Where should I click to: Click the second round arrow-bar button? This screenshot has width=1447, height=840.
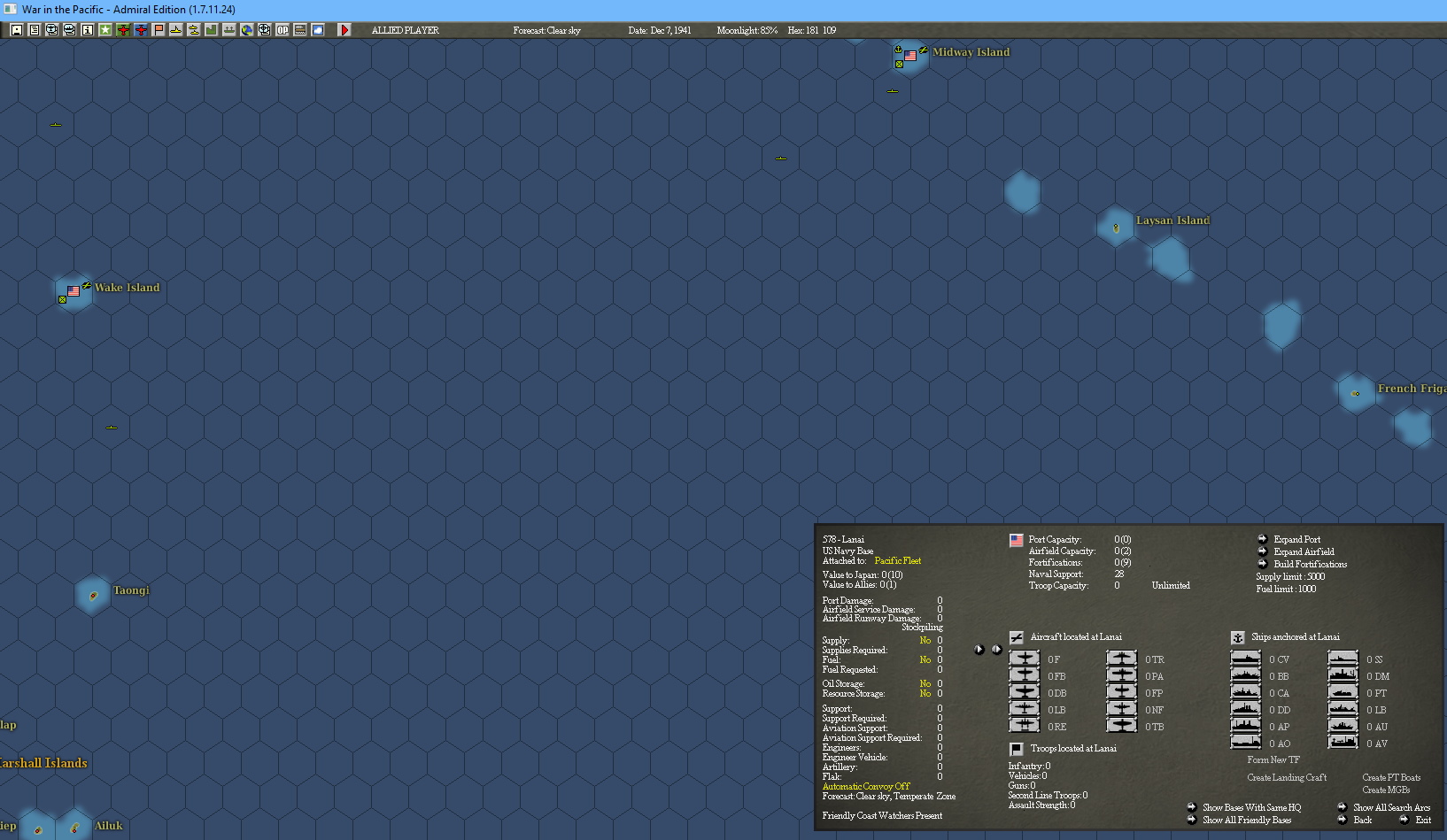pos(996,649)
